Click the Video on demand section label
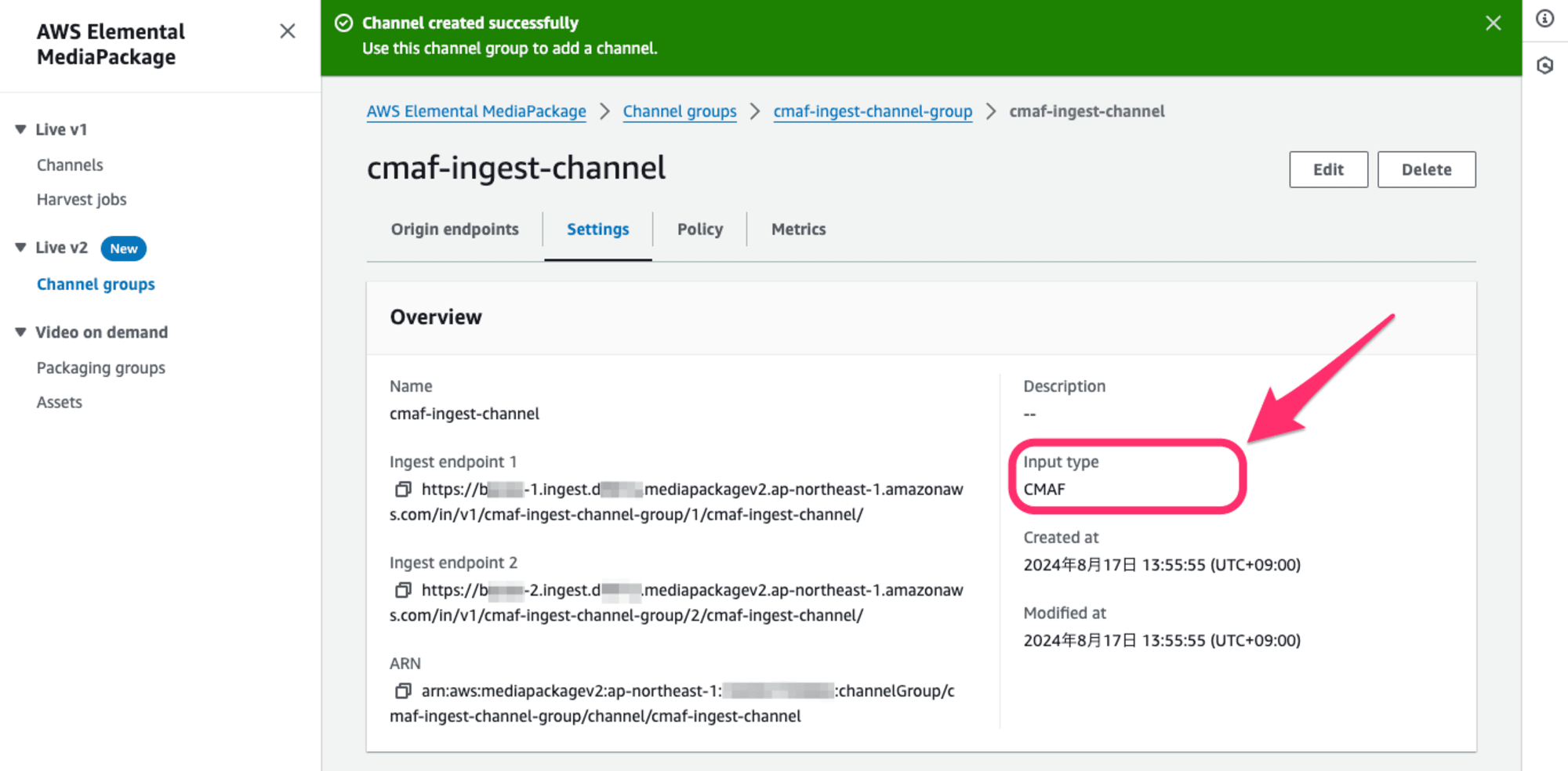Image resolution: width=1568 pixels, height=771 pixels. coord(102,332)
